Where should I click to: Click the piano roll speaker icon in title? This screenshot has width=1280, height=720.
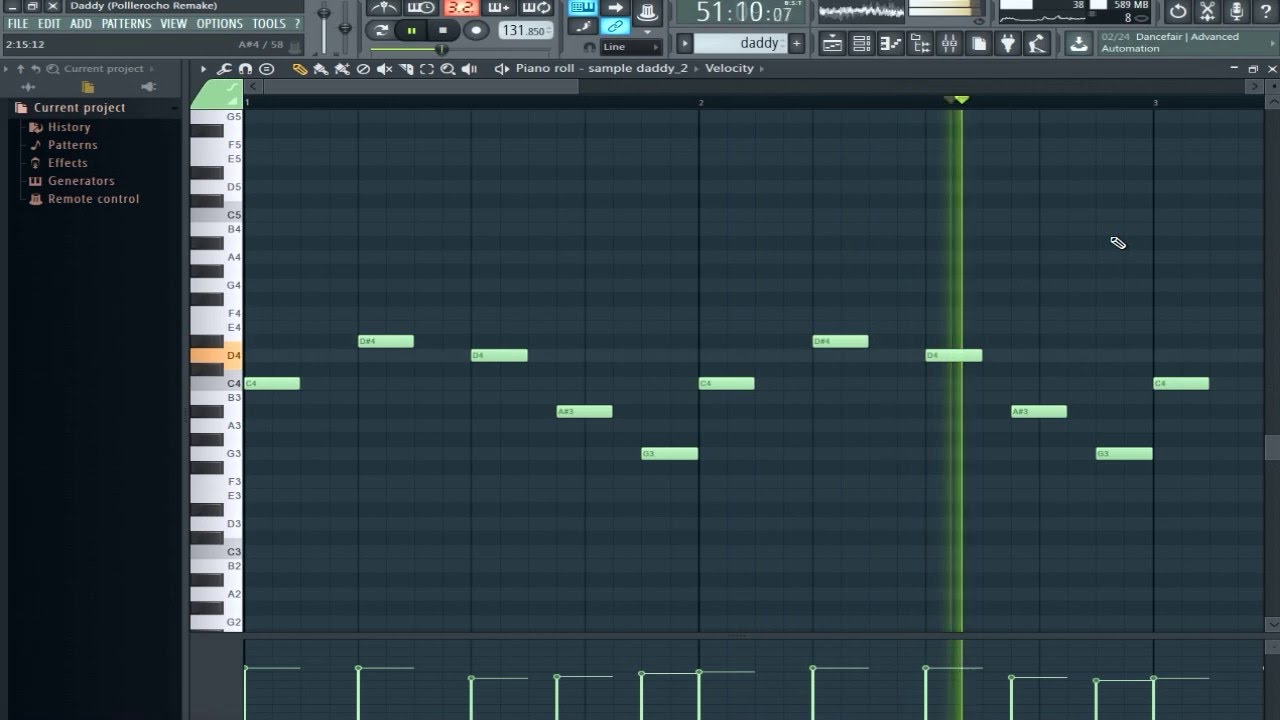(502, 69)
